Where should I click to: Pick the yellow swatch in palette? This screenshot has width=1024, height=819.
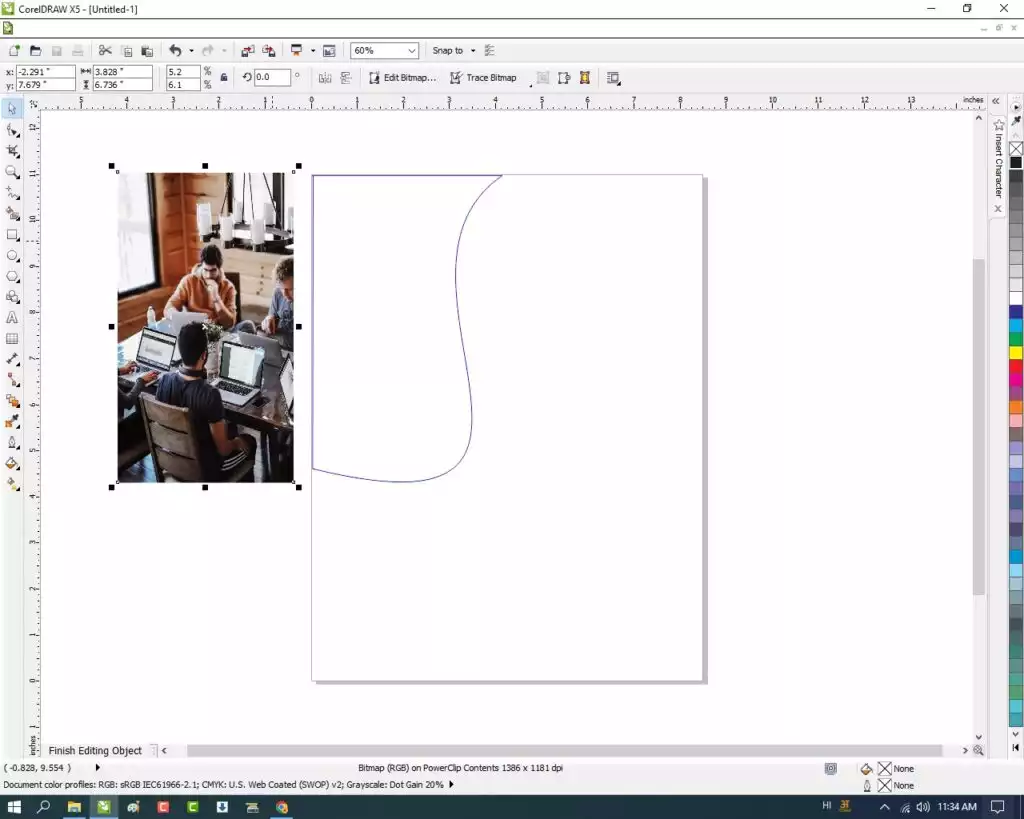1016,353
